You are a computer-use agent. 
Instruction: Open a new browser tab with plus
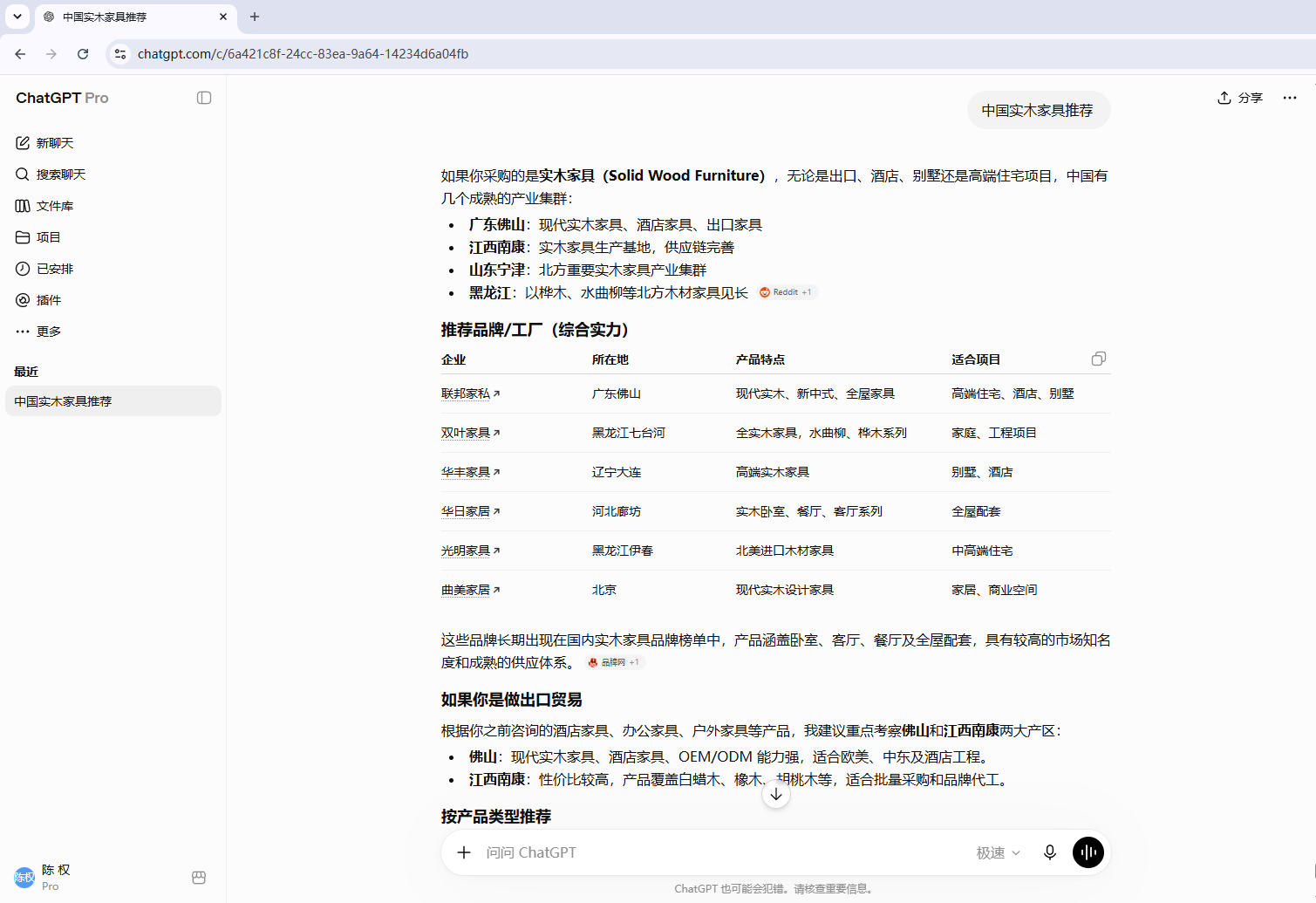tap(255, 17)
